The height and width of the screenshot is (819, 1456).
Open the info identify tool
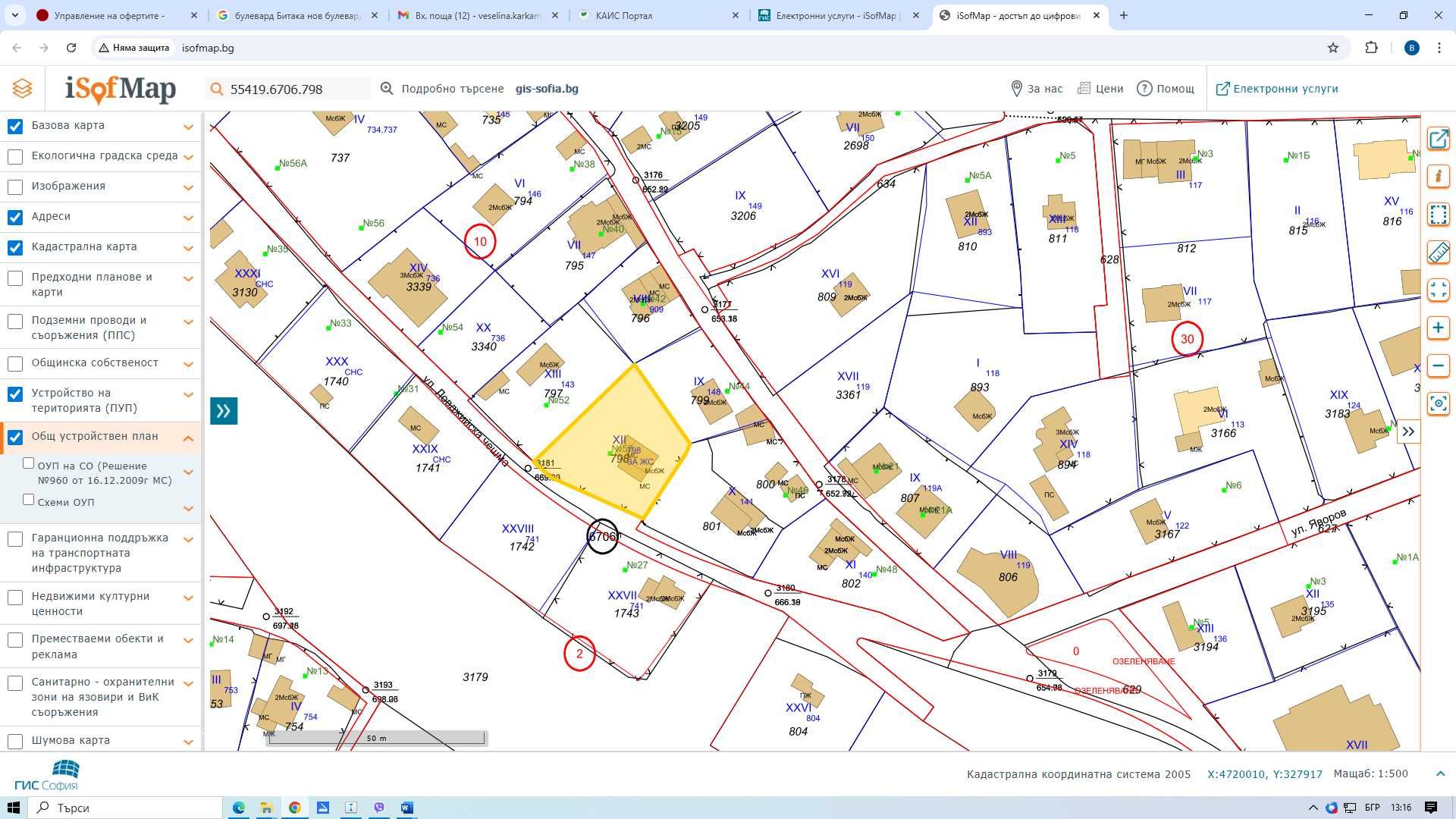tap(1439, 177)
